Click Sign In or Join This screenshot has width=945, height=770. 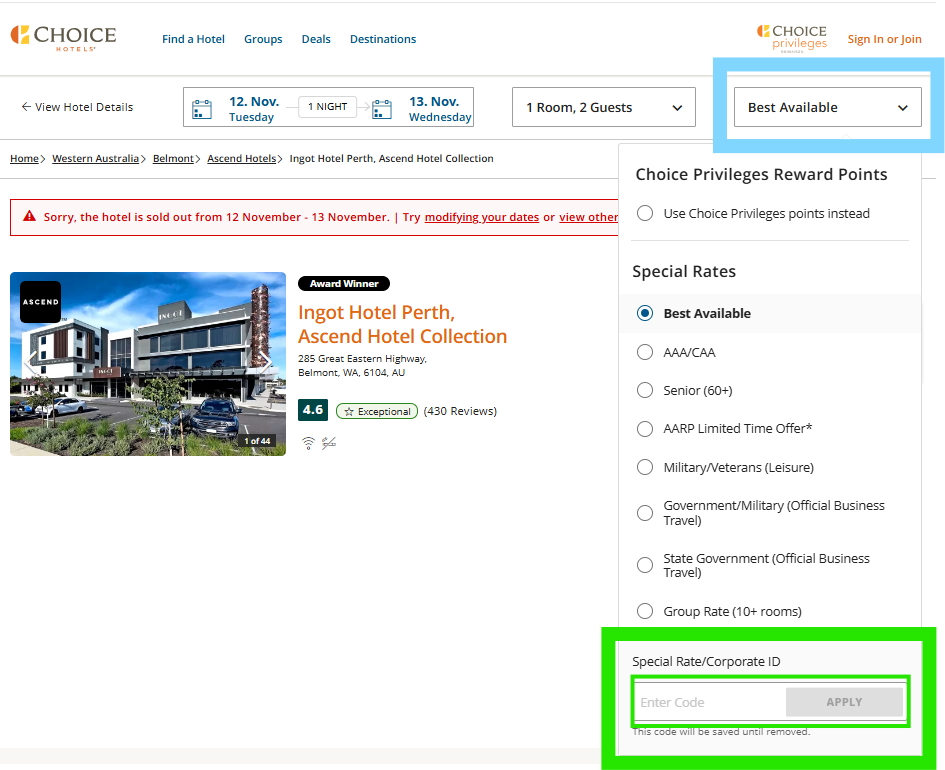pos(884,39)
